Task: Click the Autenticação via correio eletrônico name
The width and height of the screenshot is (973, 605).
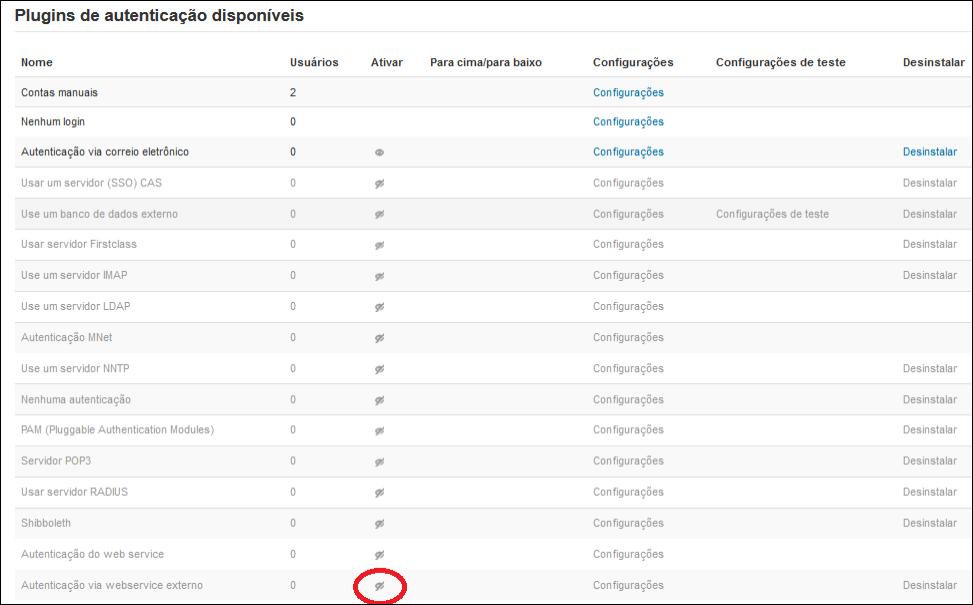Action: pyautogui.click(x=105, y=151)
